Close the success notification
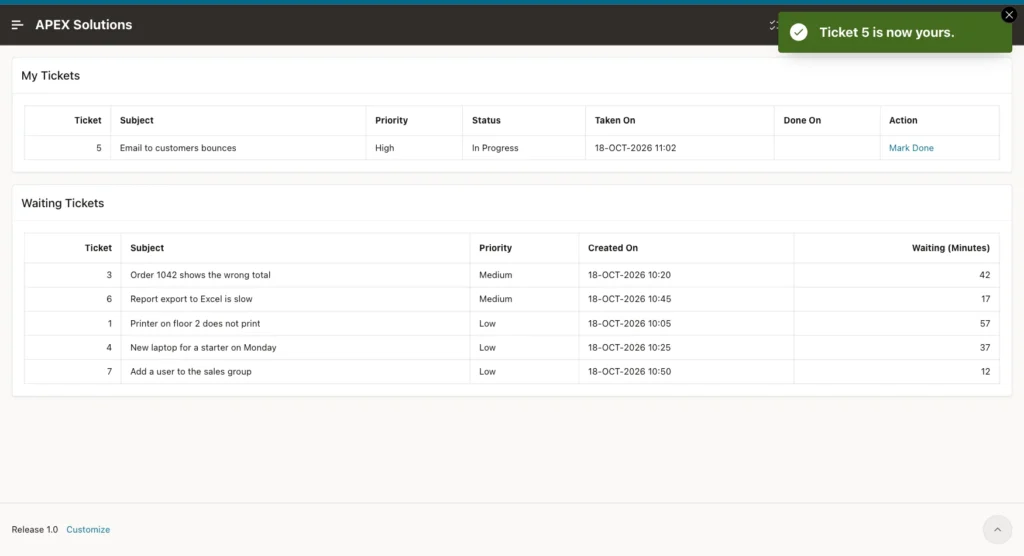 pyautogui.click(x=1009, y=14)
